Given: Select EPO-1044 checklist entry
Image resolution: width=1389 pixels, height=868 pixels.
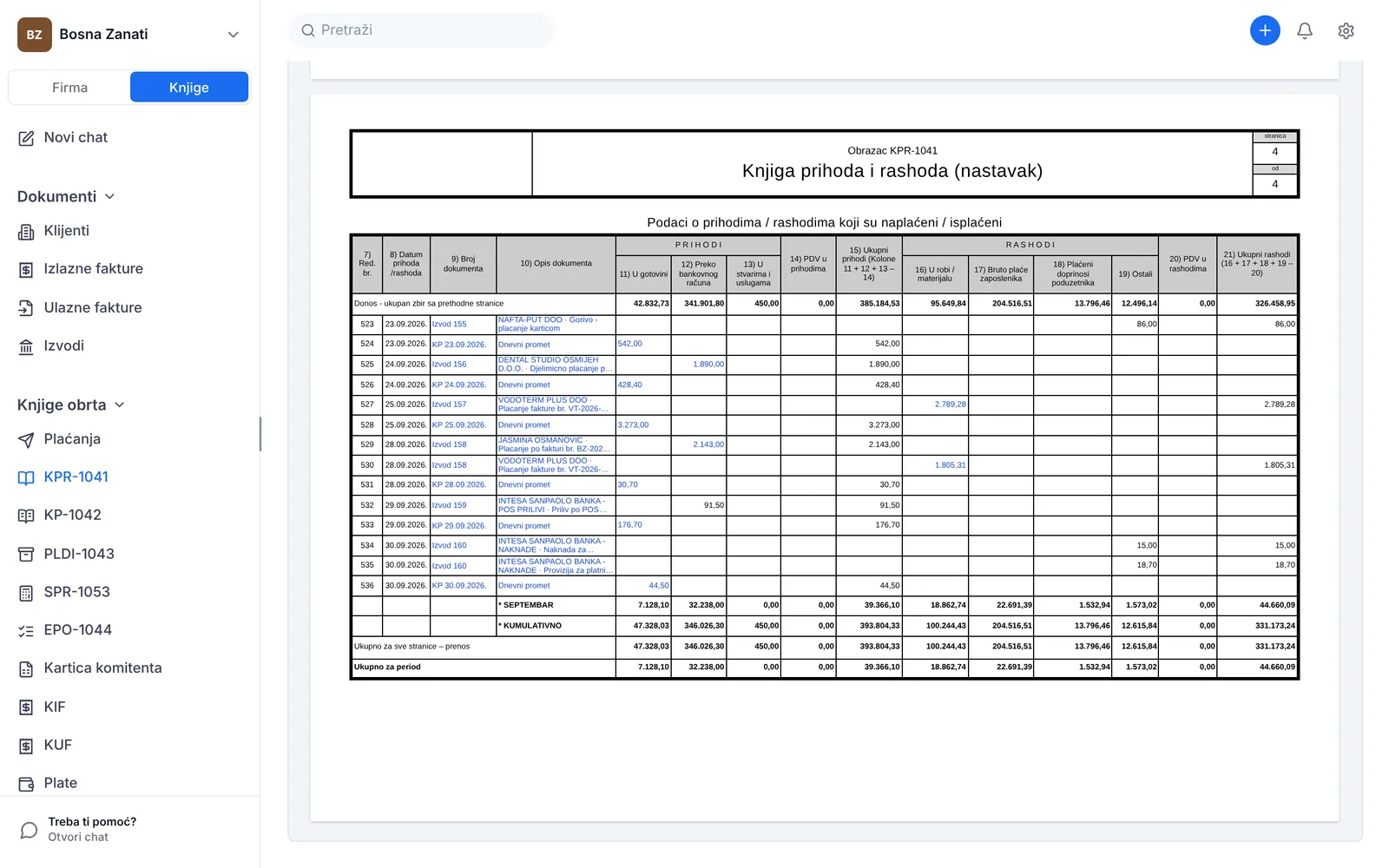Looking at the screenshot, I should point(130,630).
